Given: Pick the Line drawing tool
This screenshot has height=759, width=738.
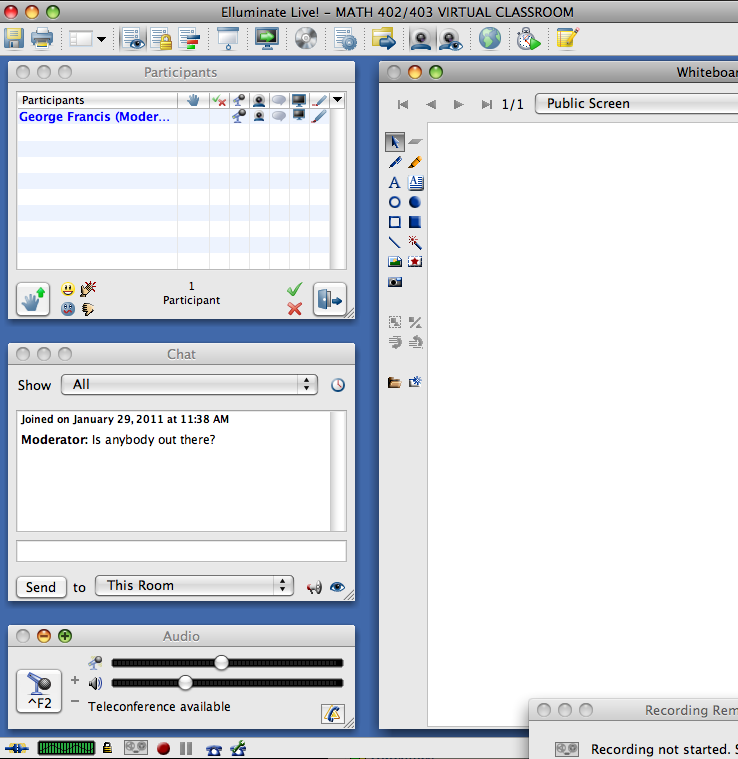Looking at the screenshot, I should pyautogui.click(x=395, y=242).
